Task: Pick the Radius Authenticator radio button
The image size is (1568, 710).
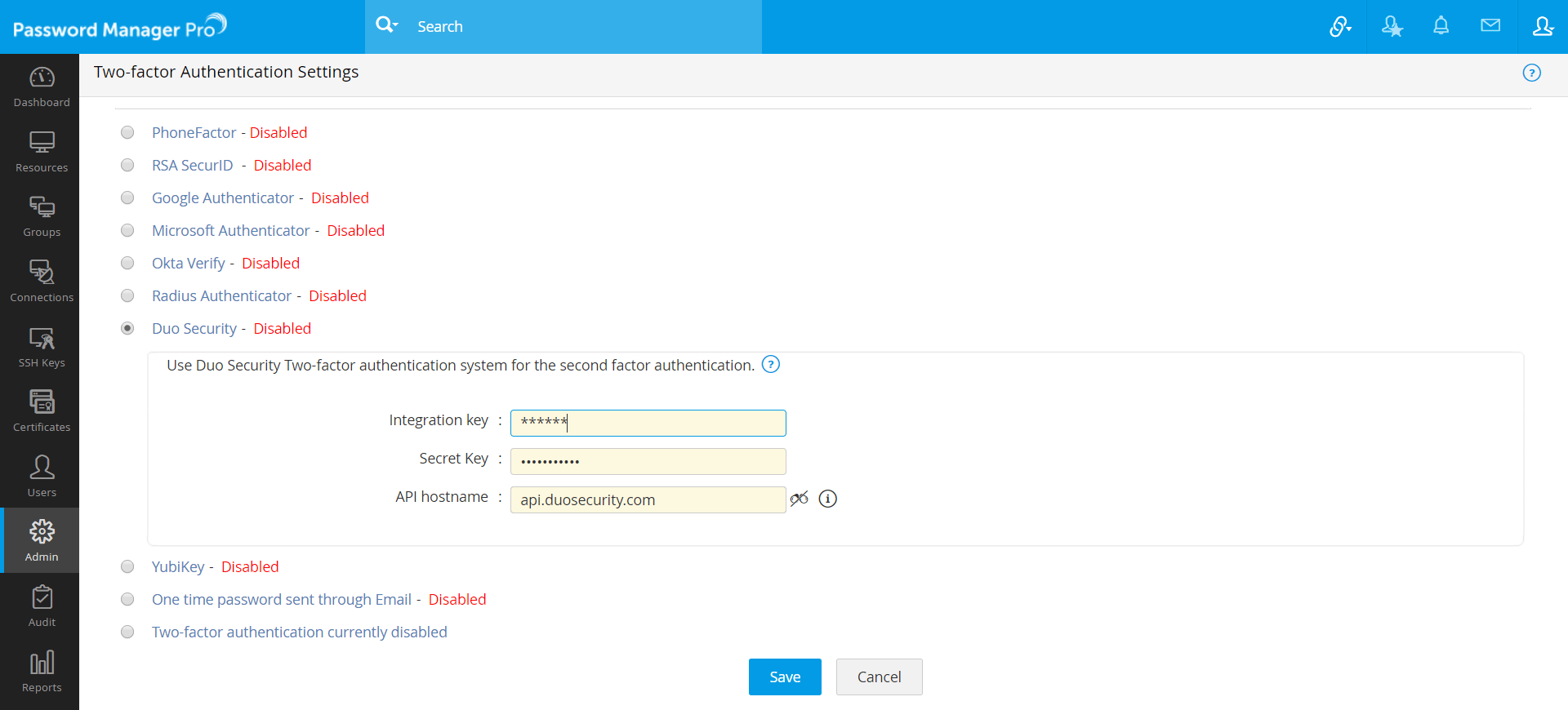Action: tap(127, 295)
